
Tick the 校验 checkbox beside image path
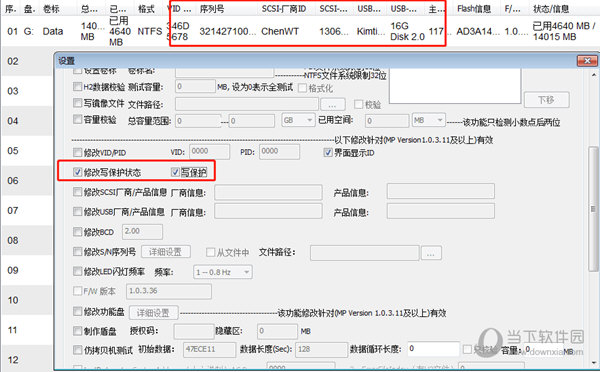(x=359, y=104)
